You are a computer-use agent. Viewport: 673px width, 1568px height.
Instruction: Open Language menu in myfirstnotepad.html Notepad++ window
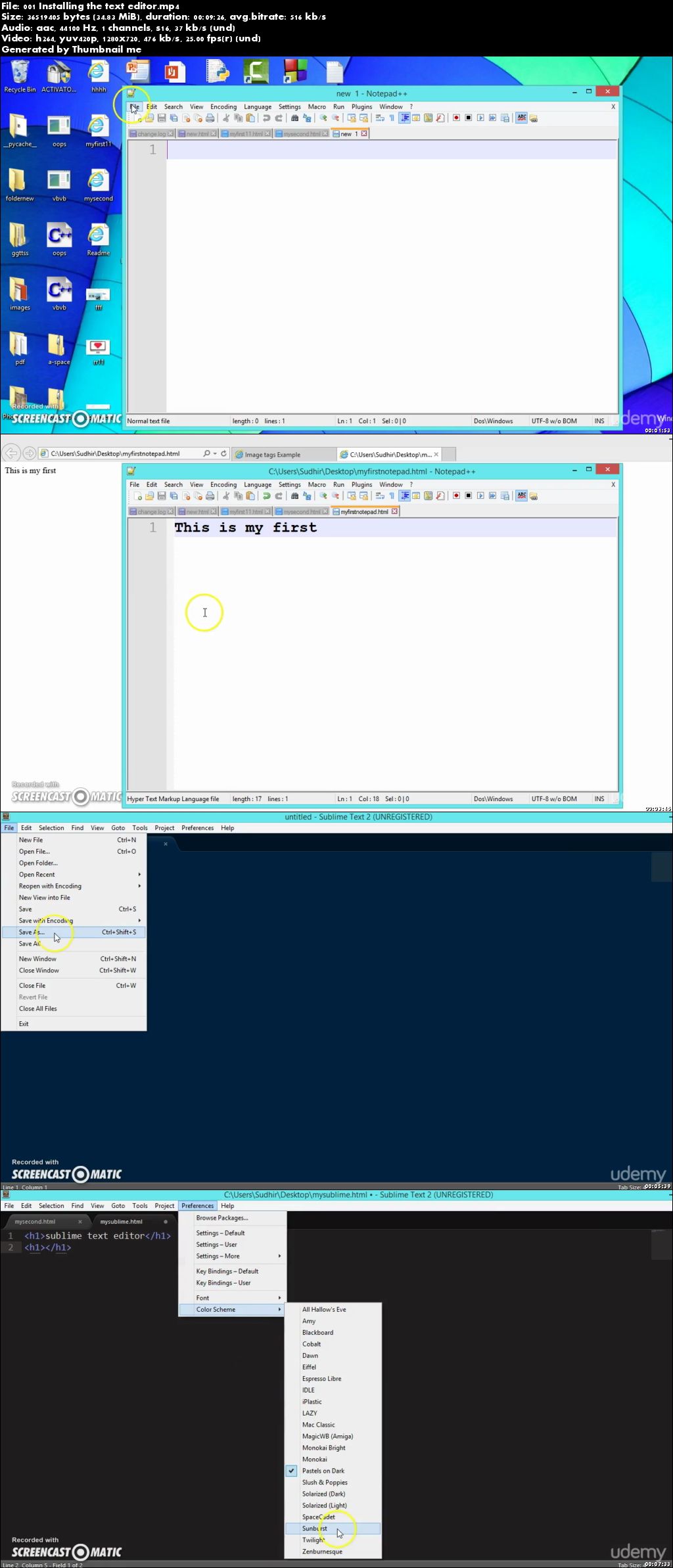pyautogui.click(x=258, y=484)
